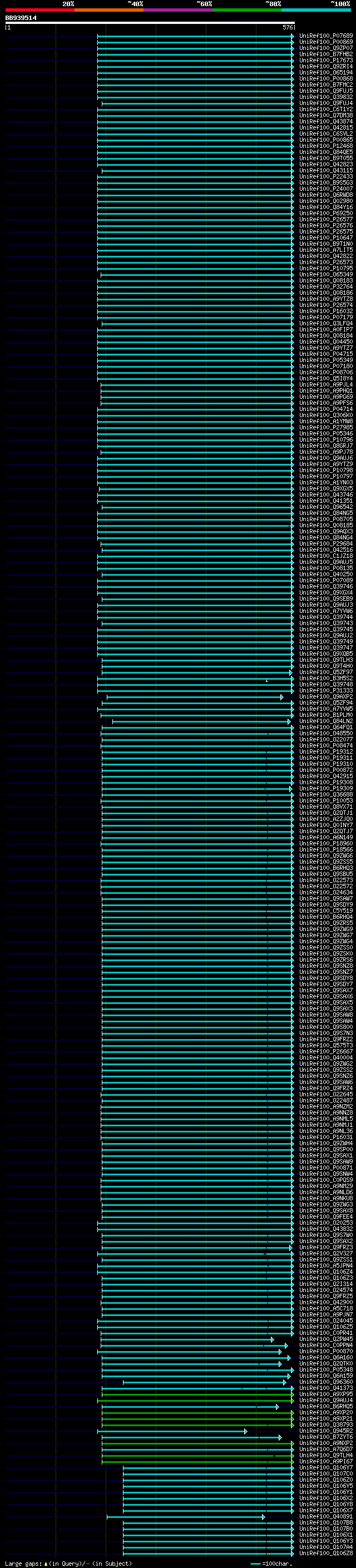
Task: Click the orange ~40% identity legend bar
Action: (109, 10)
